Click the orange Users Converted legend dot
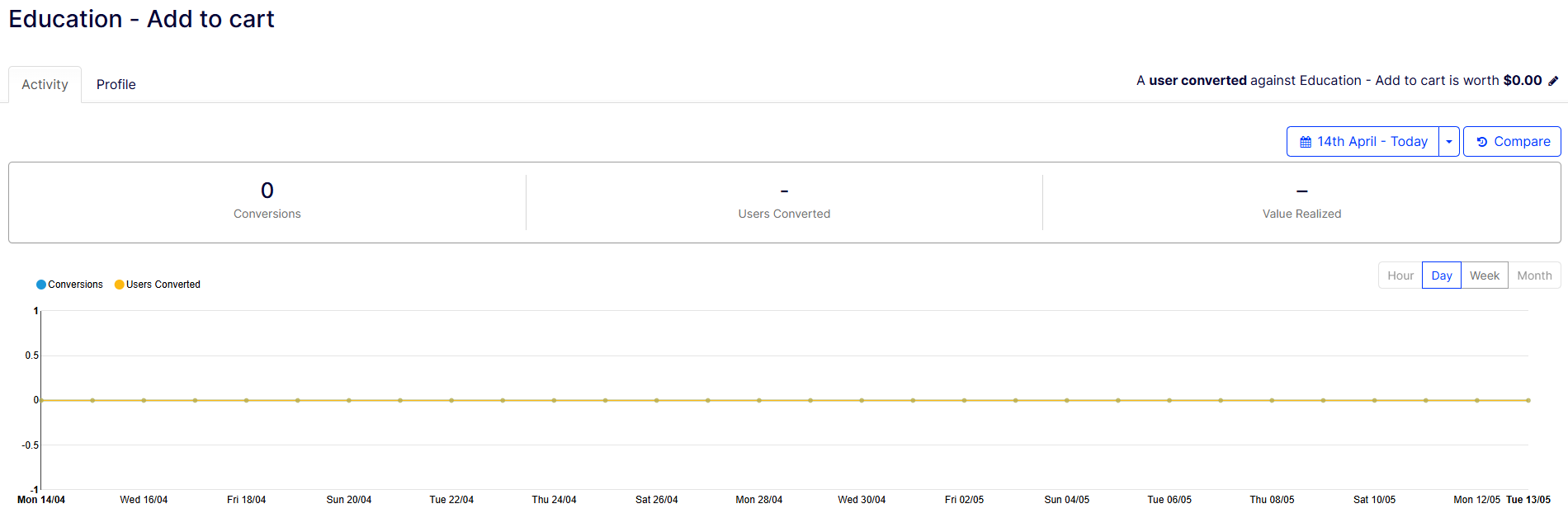Screen dimensions: 1568x532 click(119, 285)
